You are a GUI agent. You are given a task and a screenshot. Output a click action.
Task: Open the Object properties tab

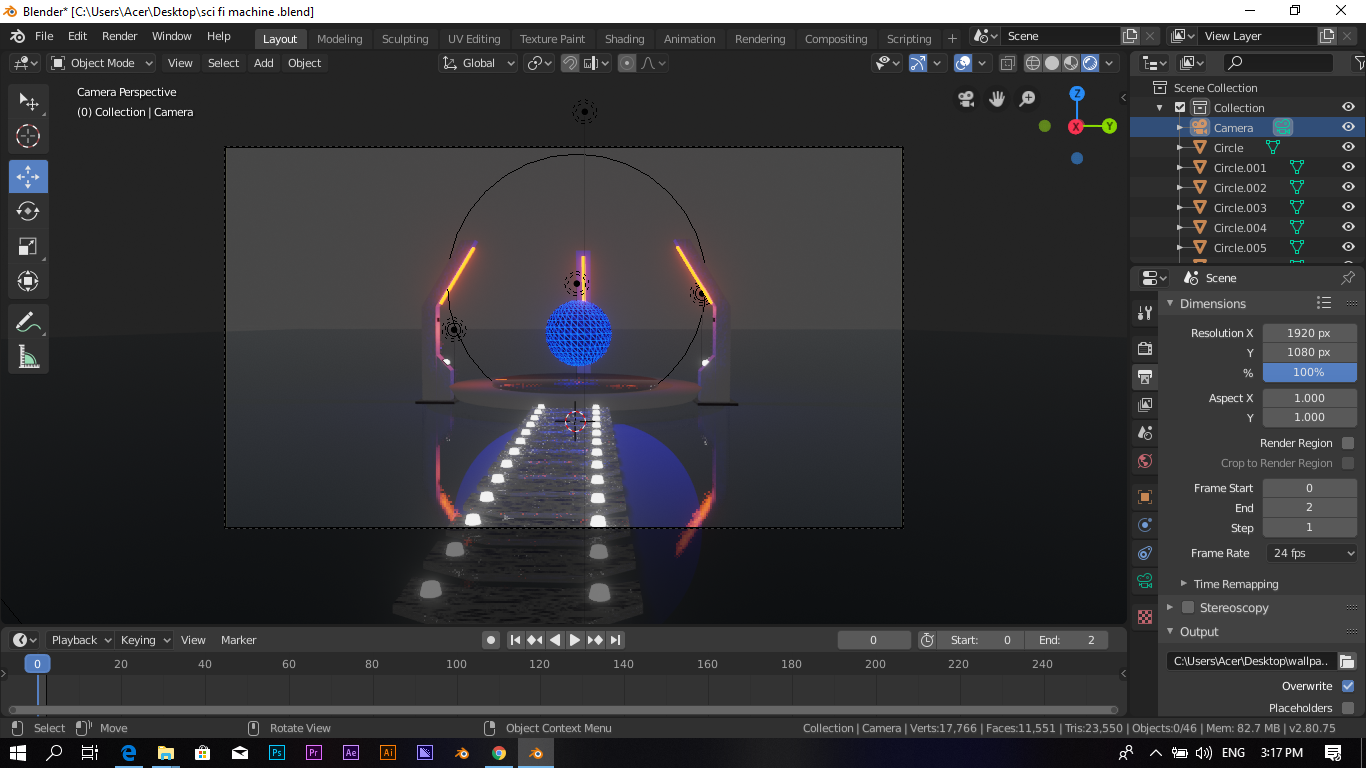pyautogui.click(x=1143, y=496)
